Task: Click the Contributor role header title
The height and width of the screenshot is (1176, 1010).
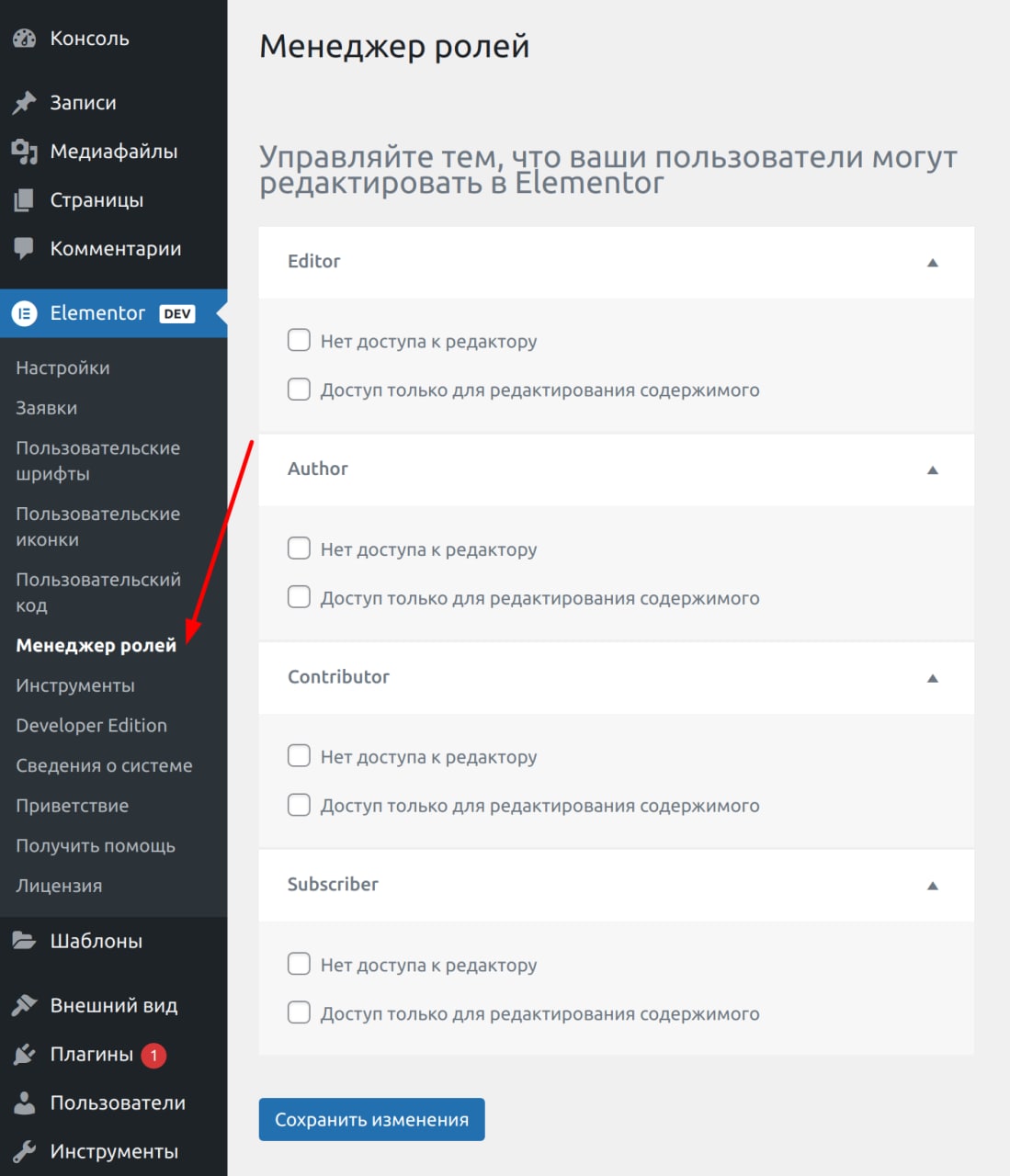Action: click(338, 677)
